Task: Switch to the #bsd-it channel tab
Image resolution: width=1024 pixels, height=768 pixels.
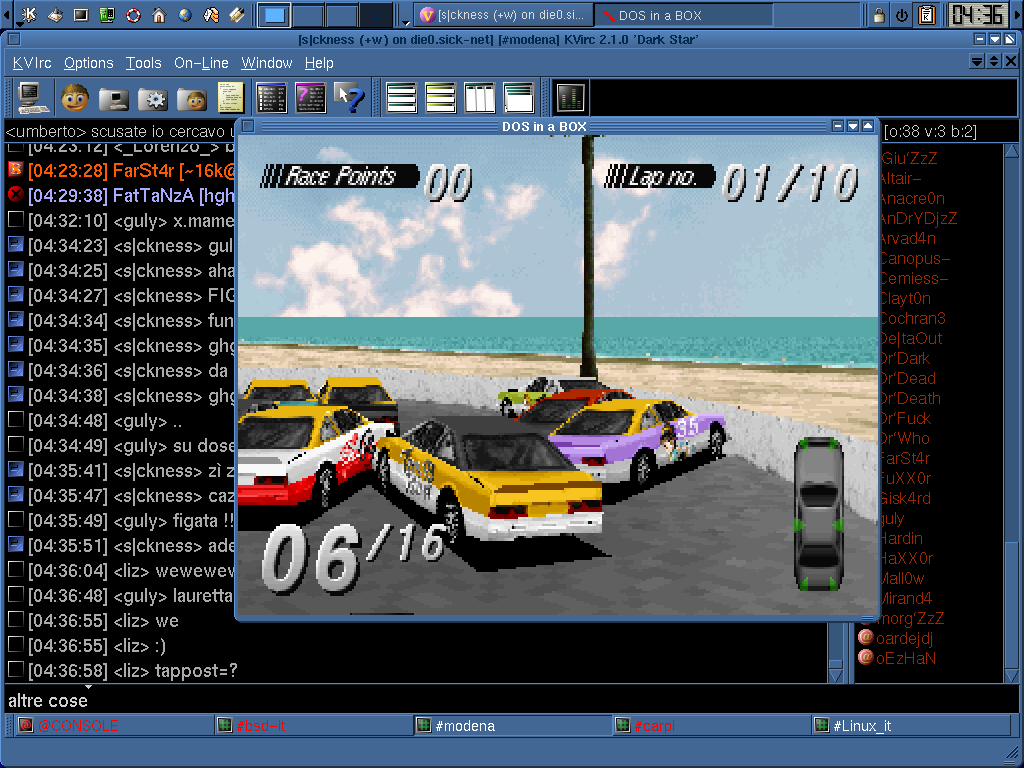Action: tap(312, 726)
